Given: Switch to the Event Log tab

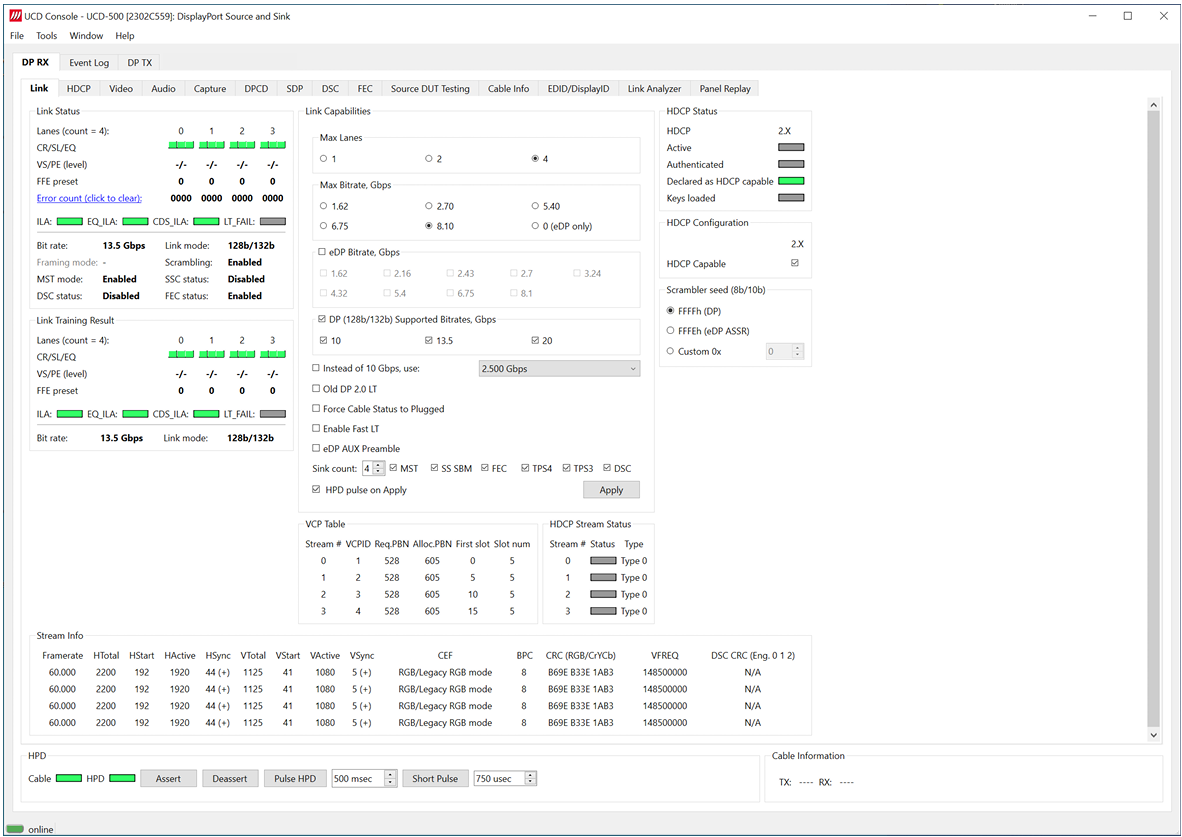Looking at the screenshot, I should (89, 63).
